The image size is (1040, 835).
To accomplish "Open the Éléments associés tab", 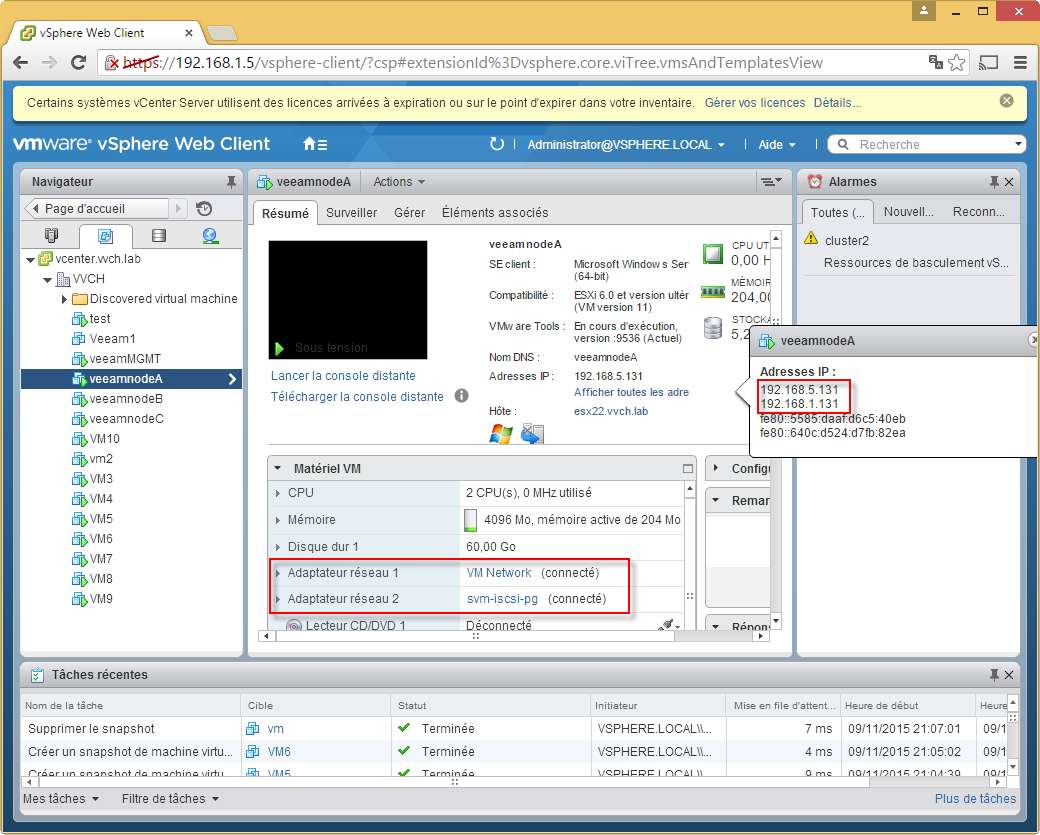I will pyautogui.click(x=495, y=213).
